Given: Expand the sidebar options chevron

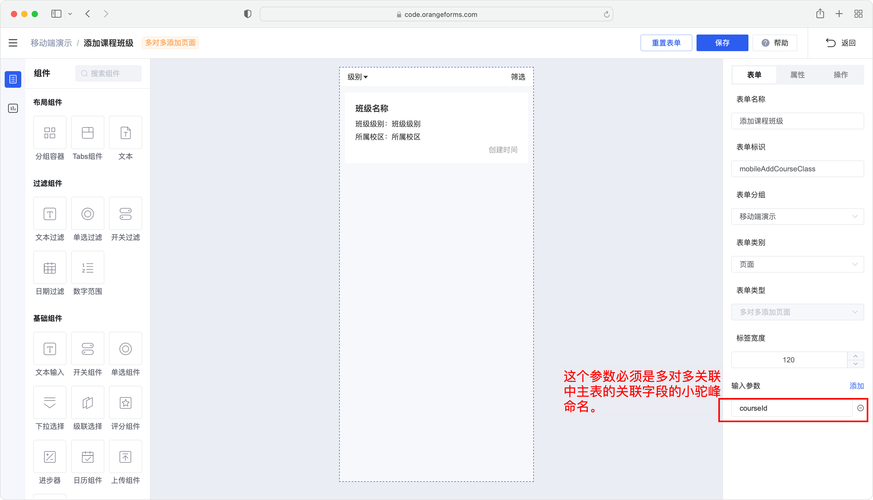Looking at the screenshot, I should point(70,14).
